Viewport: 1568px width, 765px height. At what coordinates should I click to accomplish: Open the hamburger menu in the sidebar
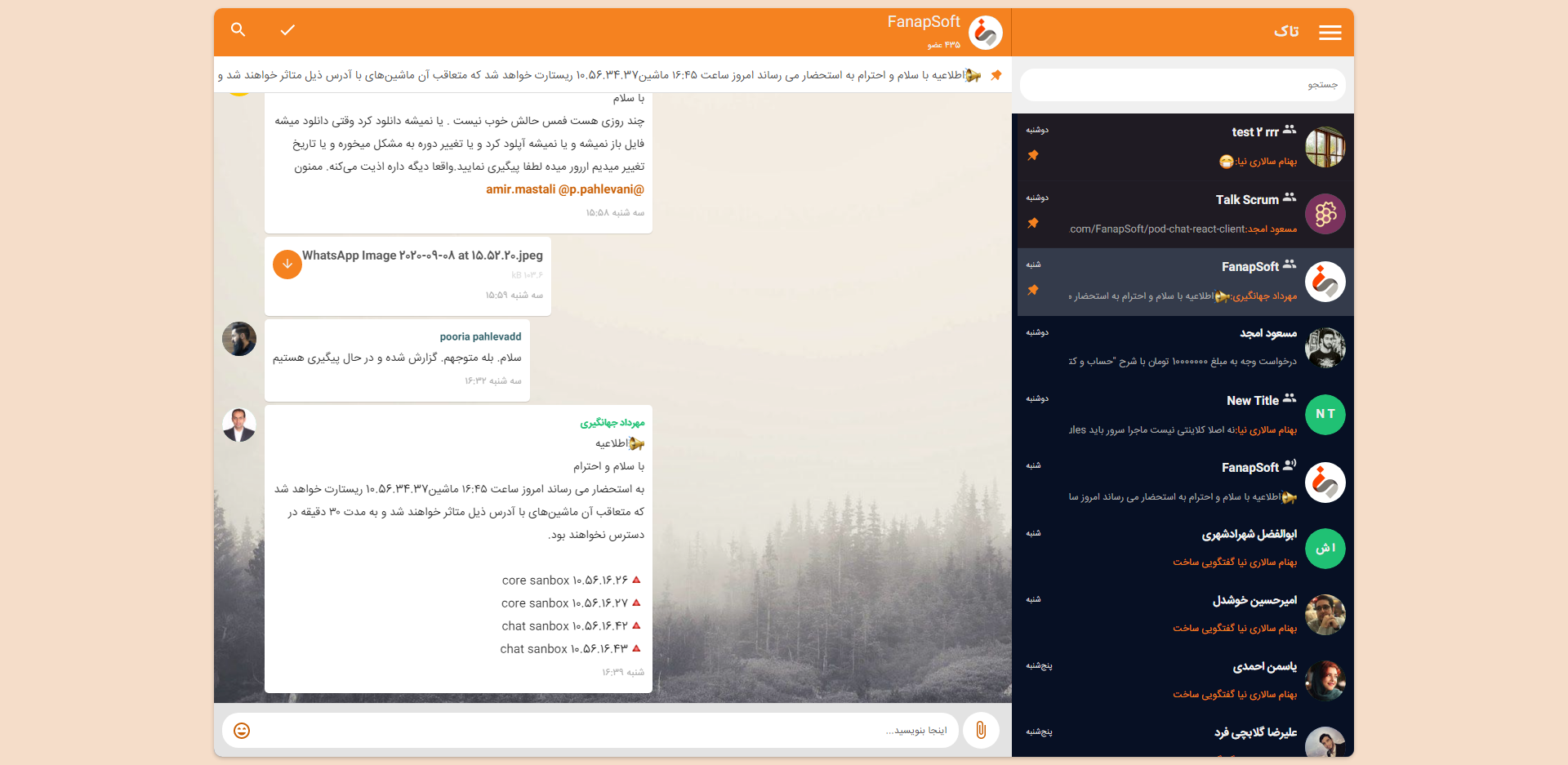point(1330,32)
